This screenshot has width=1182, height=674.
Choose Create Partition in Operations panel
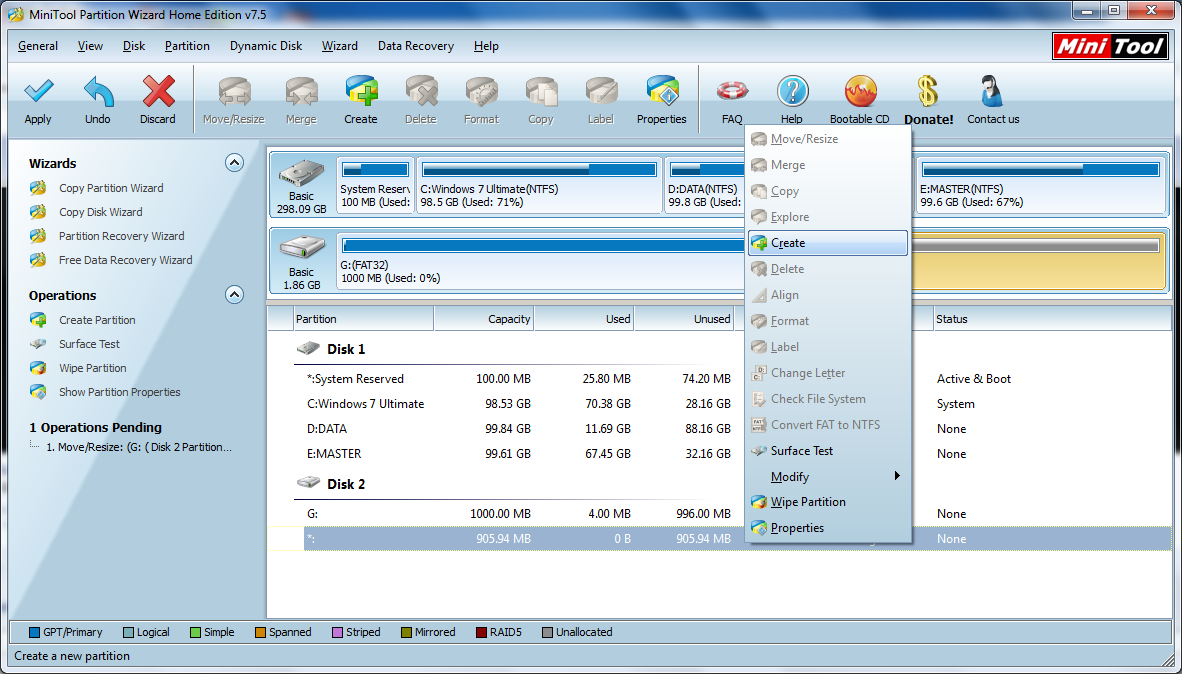(x=97, y=320)
